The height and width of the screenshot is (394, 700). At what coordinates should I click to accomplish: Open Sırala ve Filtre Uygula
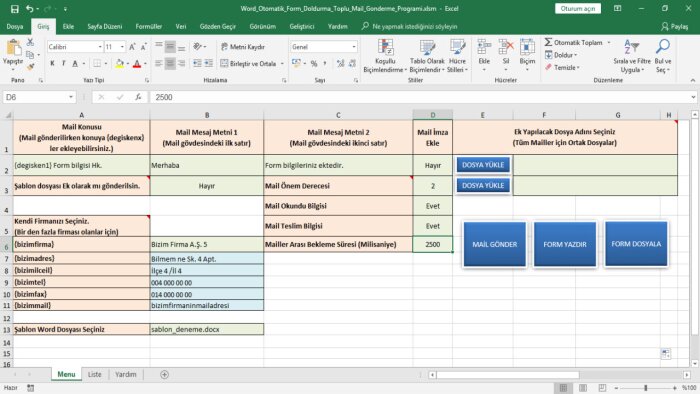[x=632, y=56]
